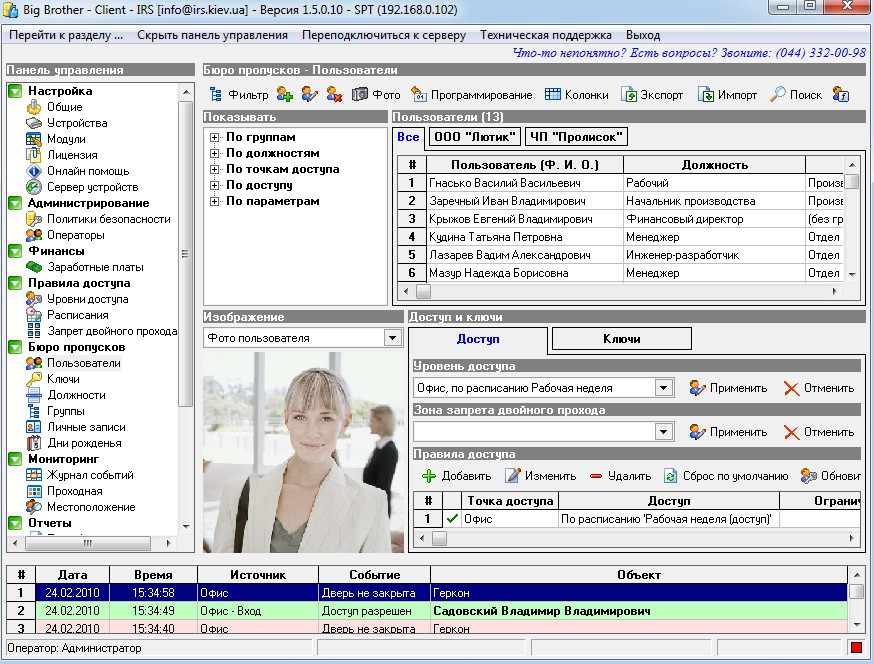Open Программирование from the toolbar
Image resolution: width=874 pixels, height=664 pixels.
[x=471, y=95]
